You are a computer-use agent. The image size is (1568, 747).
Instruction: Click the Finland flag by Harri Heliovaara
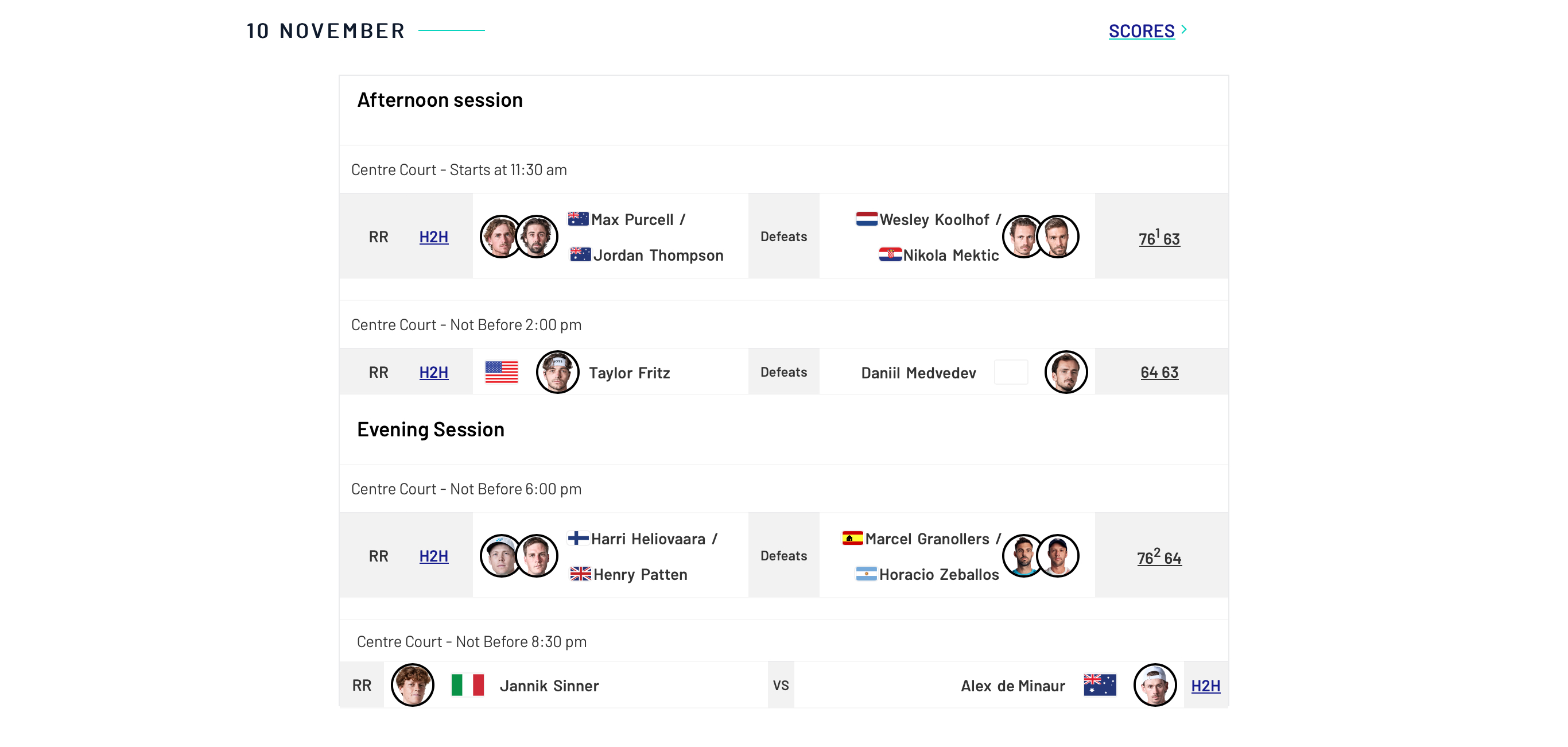tap(579, 537)
